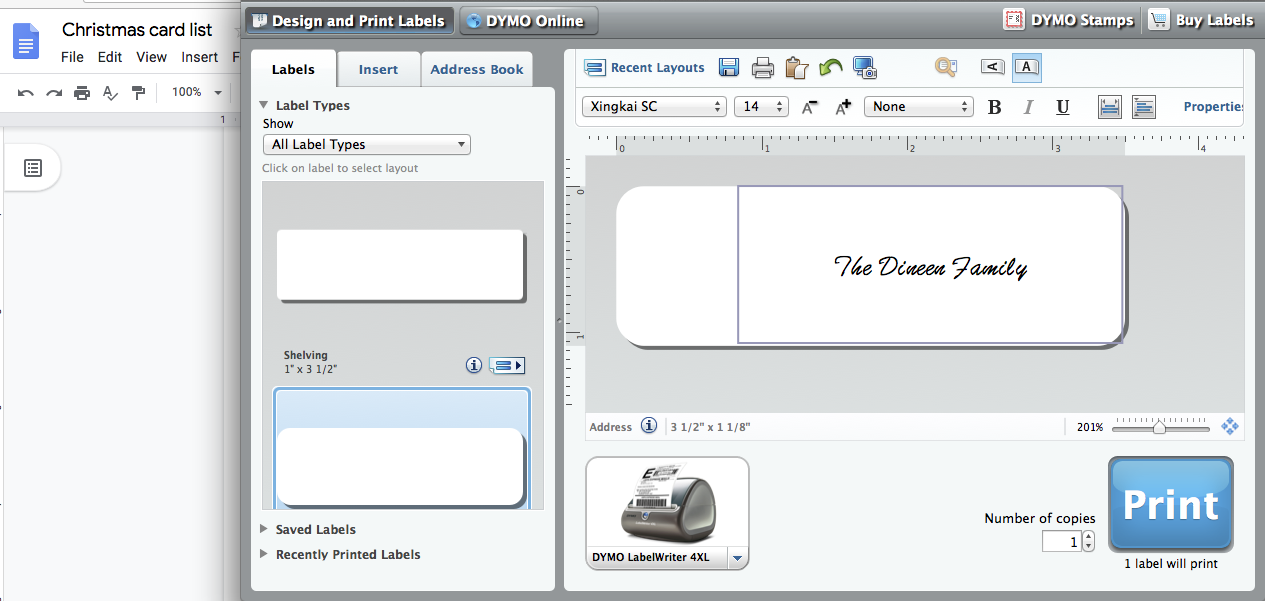
Task: Open the font size 14 dropdown
Action: click(761, 106)
